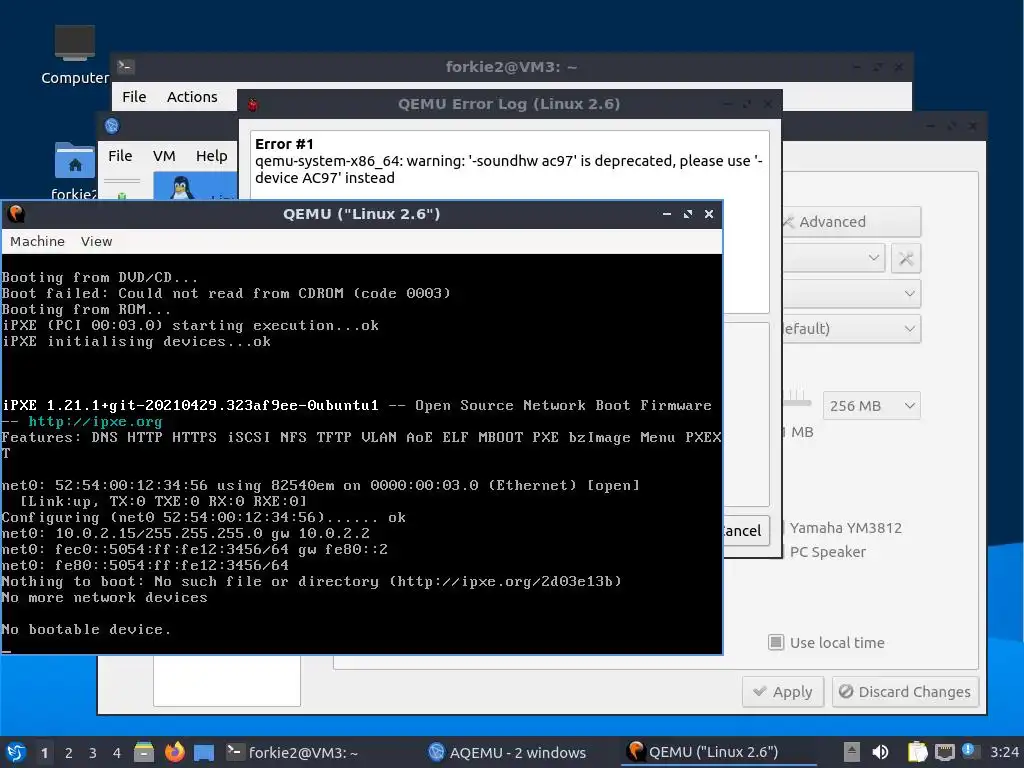
Task: Open AQEMU's File menu
Action: point(120,155)
